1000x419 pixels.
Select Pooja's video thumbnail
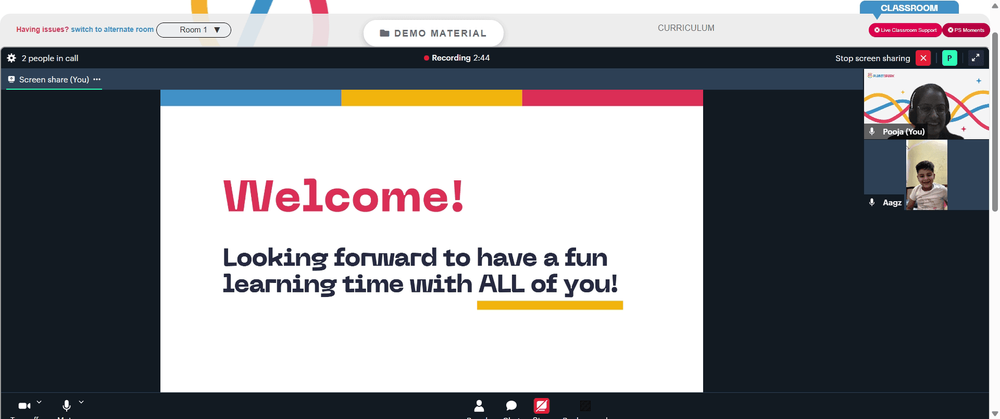(x=927, y=104)
